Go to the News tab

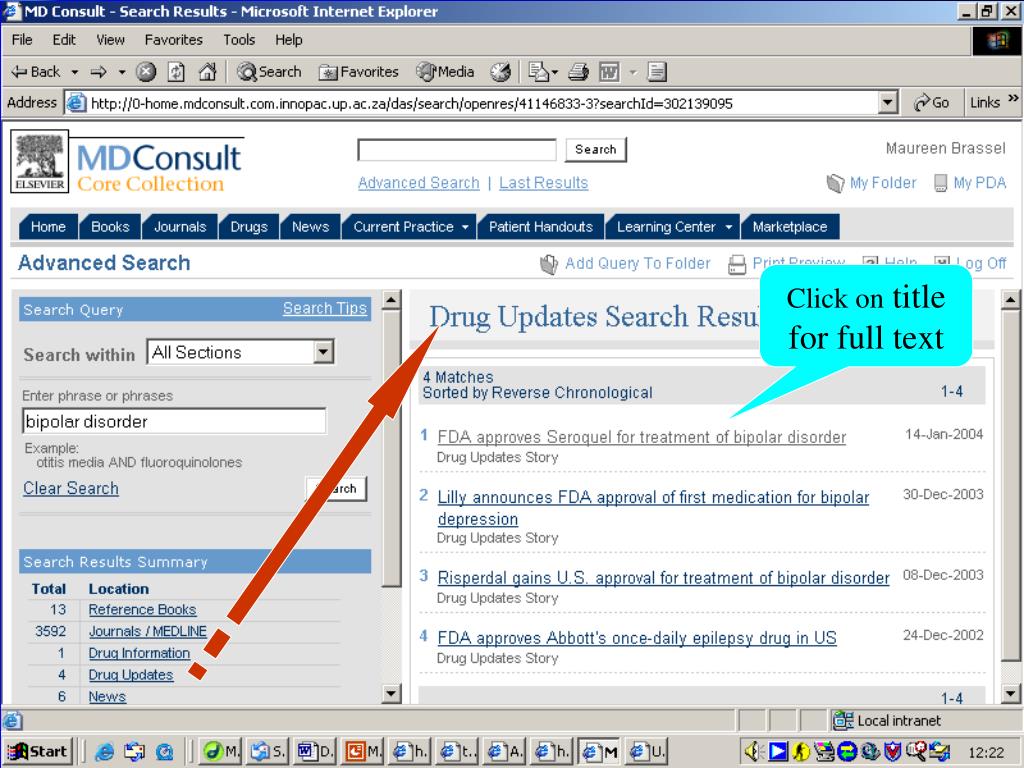[310, 227]
